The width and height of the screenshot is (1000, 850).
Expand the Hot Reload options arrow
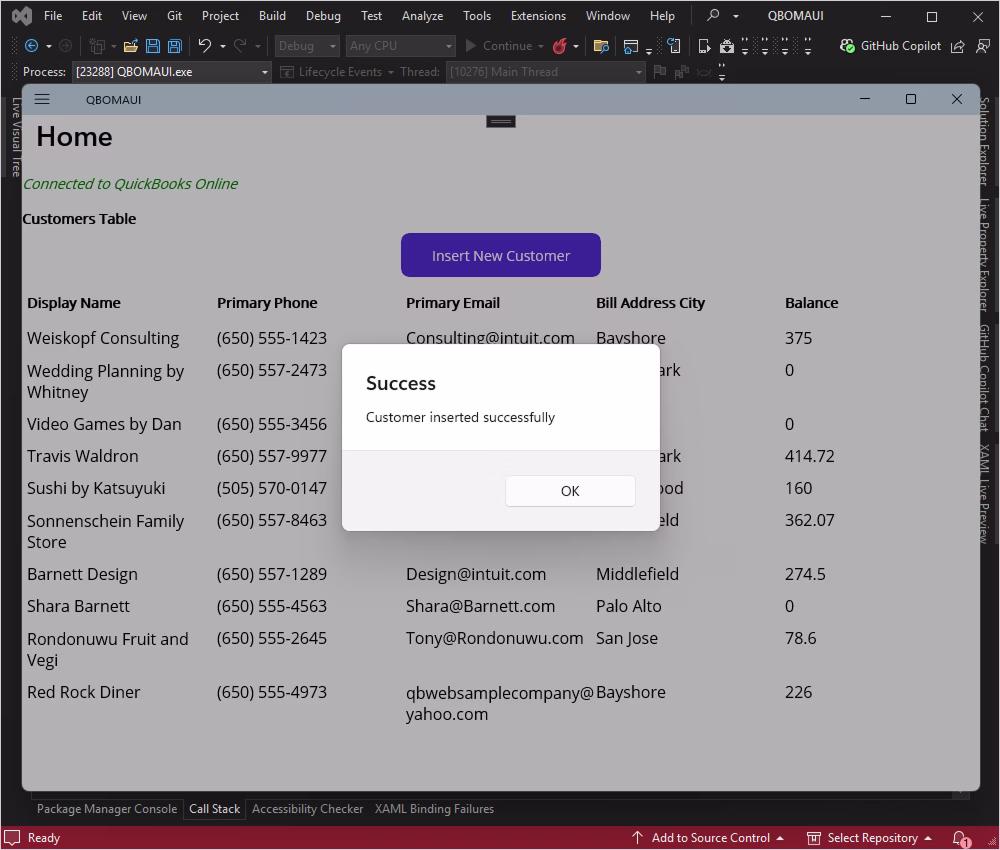coord(576,47)
